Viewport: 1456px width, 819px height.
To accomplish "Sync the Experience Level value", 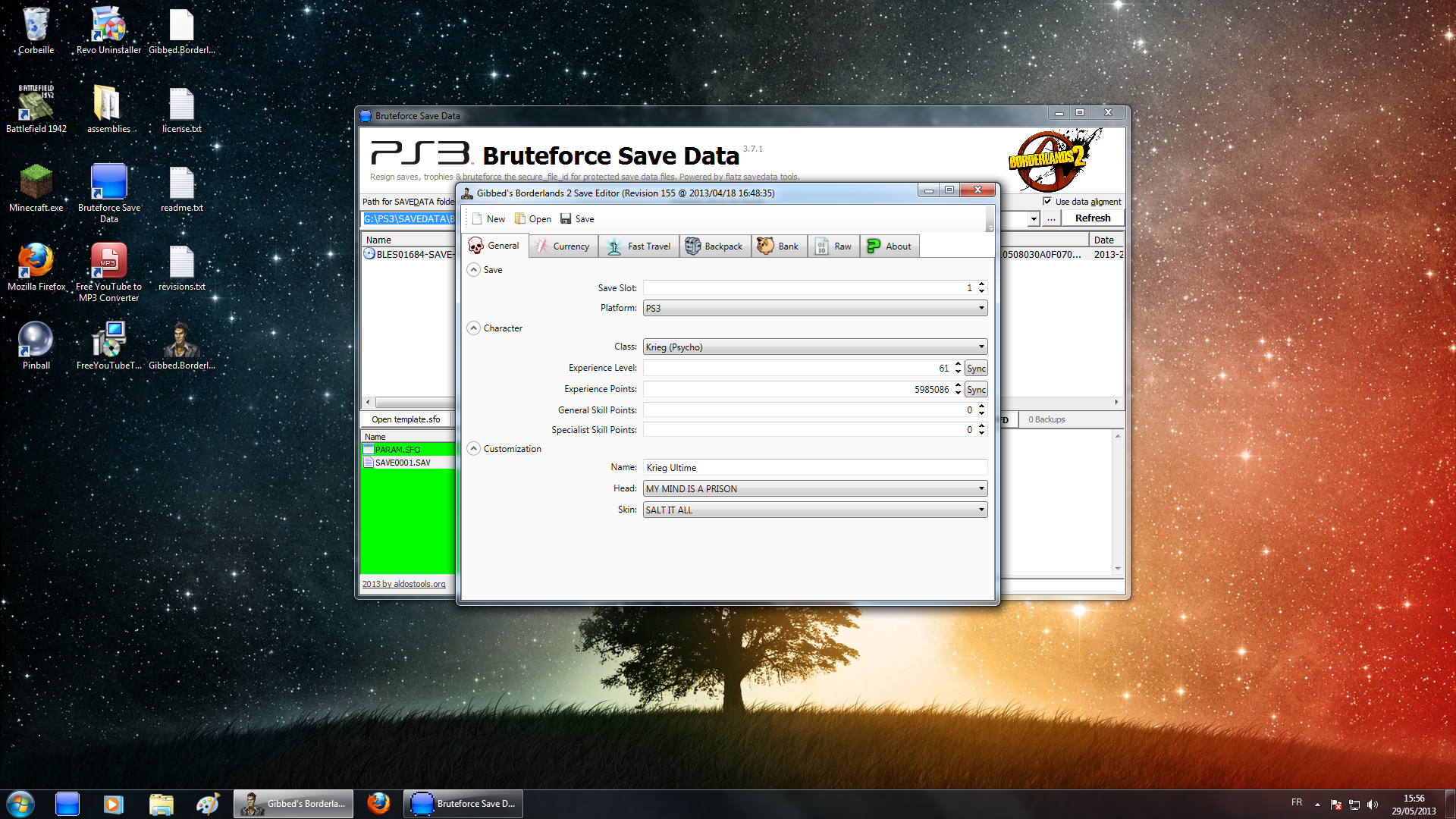I will (976, 369).
